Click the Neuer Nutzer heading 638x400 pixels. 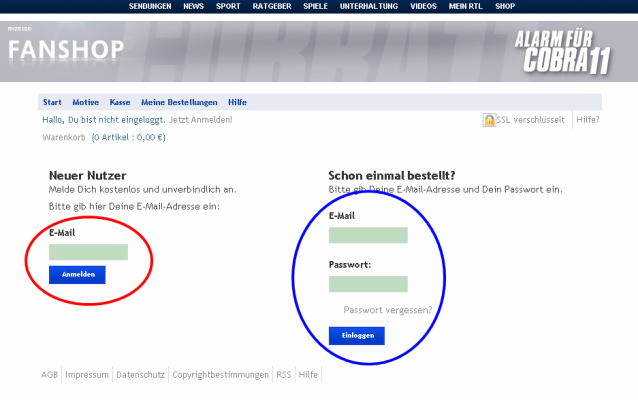(x=87, y=175)
